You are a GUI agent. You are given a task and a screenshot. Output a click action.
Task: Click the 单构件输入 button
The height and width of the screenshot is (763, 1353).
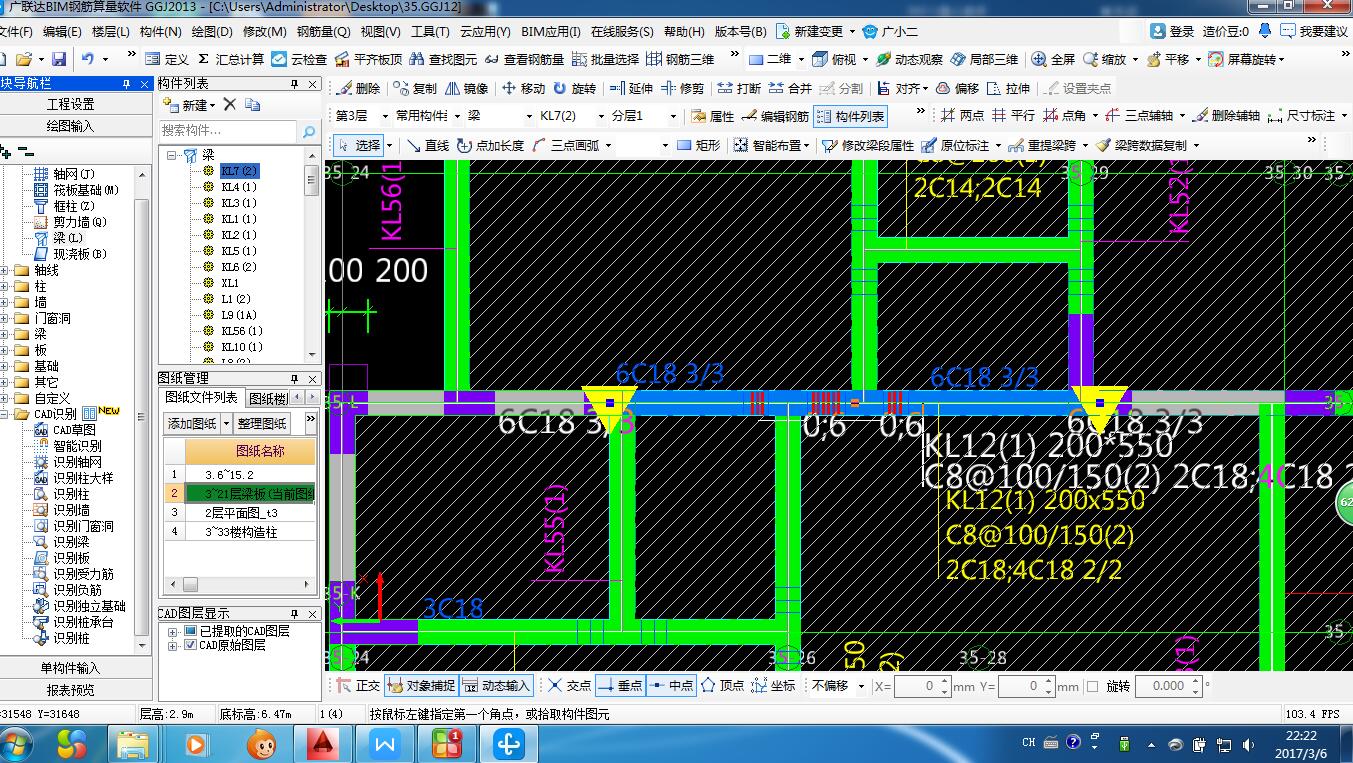(x=70, y=668)
